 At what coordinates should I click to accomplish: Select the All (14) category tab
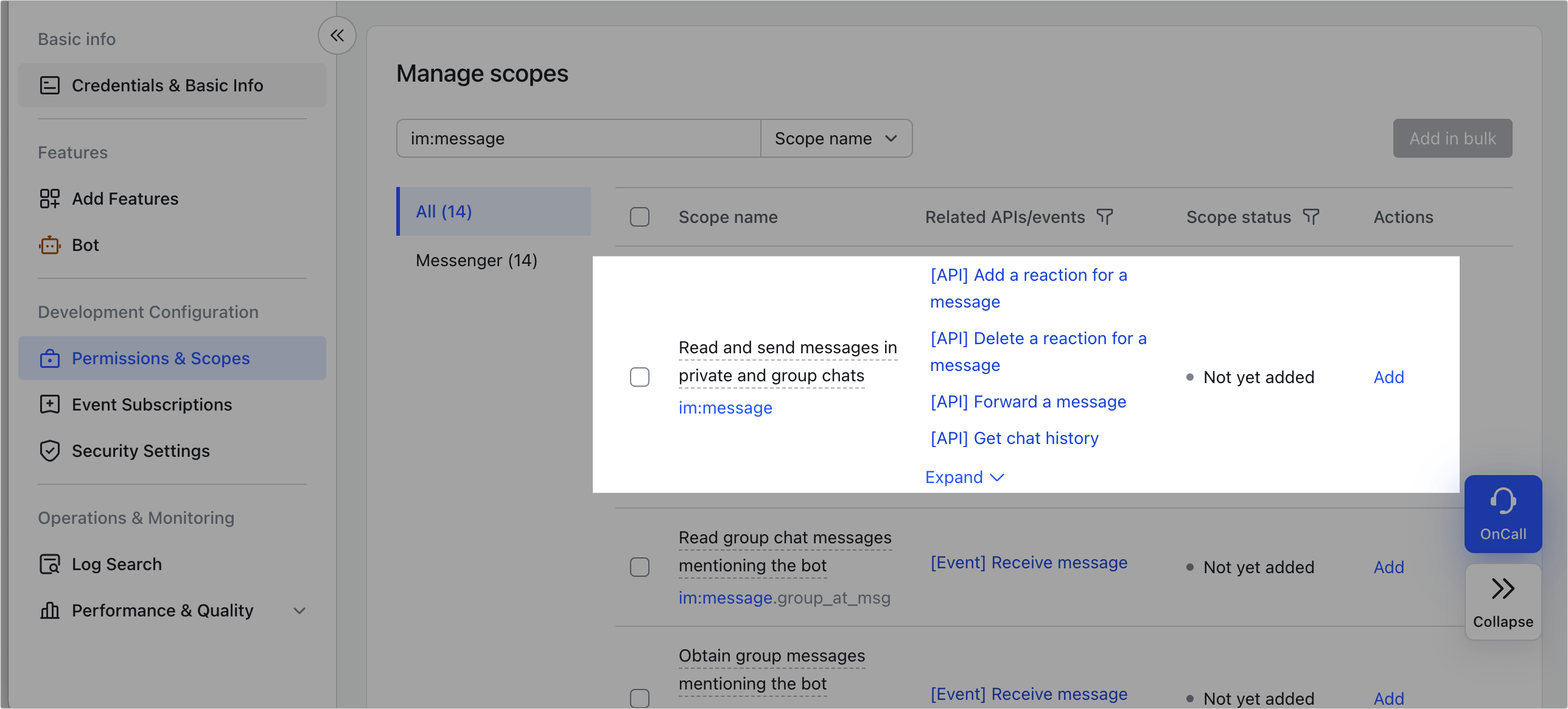click(444, 211)
